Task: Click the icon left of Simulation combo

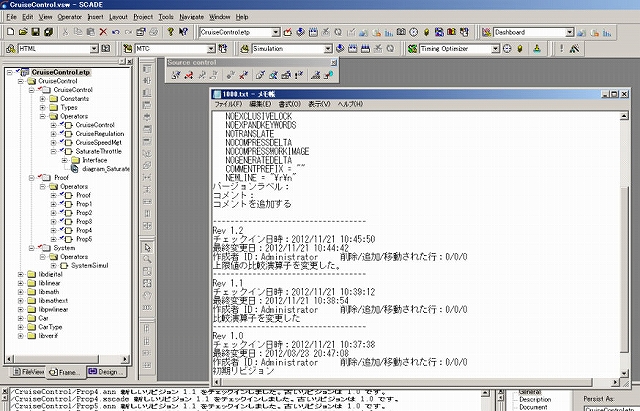Action: click(x=244, y=49)
